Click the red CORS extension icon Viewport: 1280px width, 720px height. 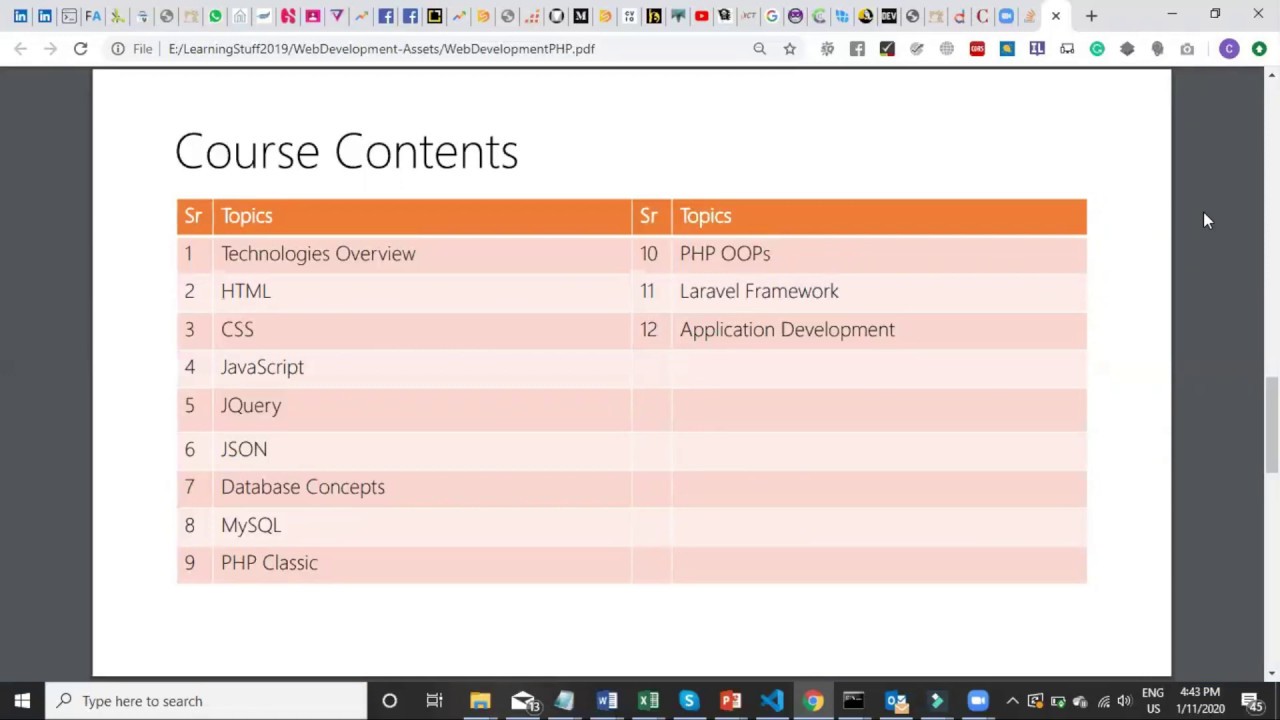point(977,48)
